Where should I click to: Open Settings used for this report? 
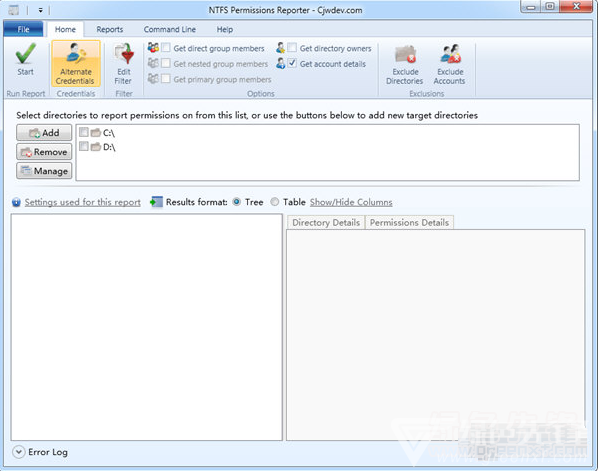(x=83, y=202)
